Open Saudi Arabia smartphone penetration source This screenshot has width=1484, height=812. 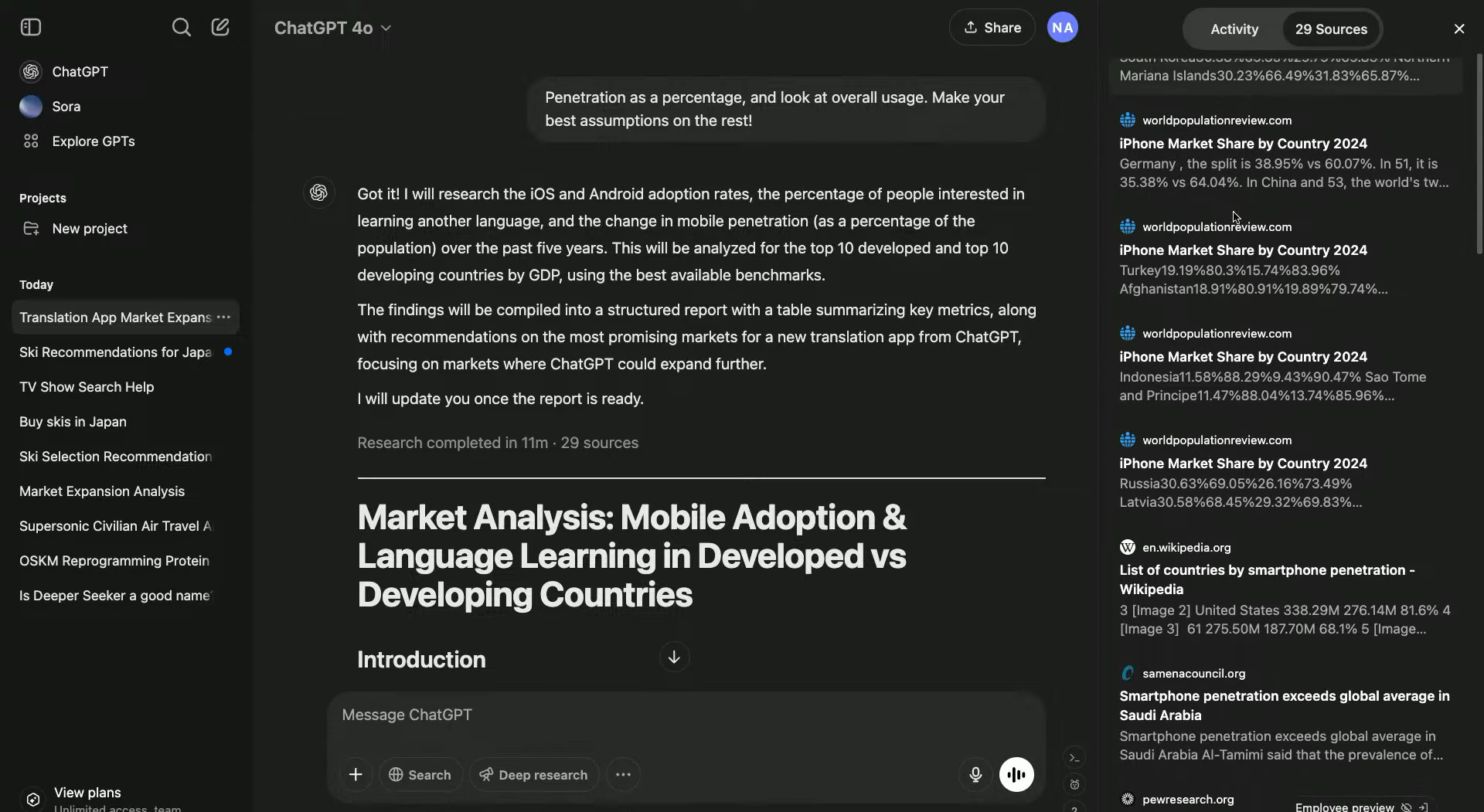point(1285,715)
